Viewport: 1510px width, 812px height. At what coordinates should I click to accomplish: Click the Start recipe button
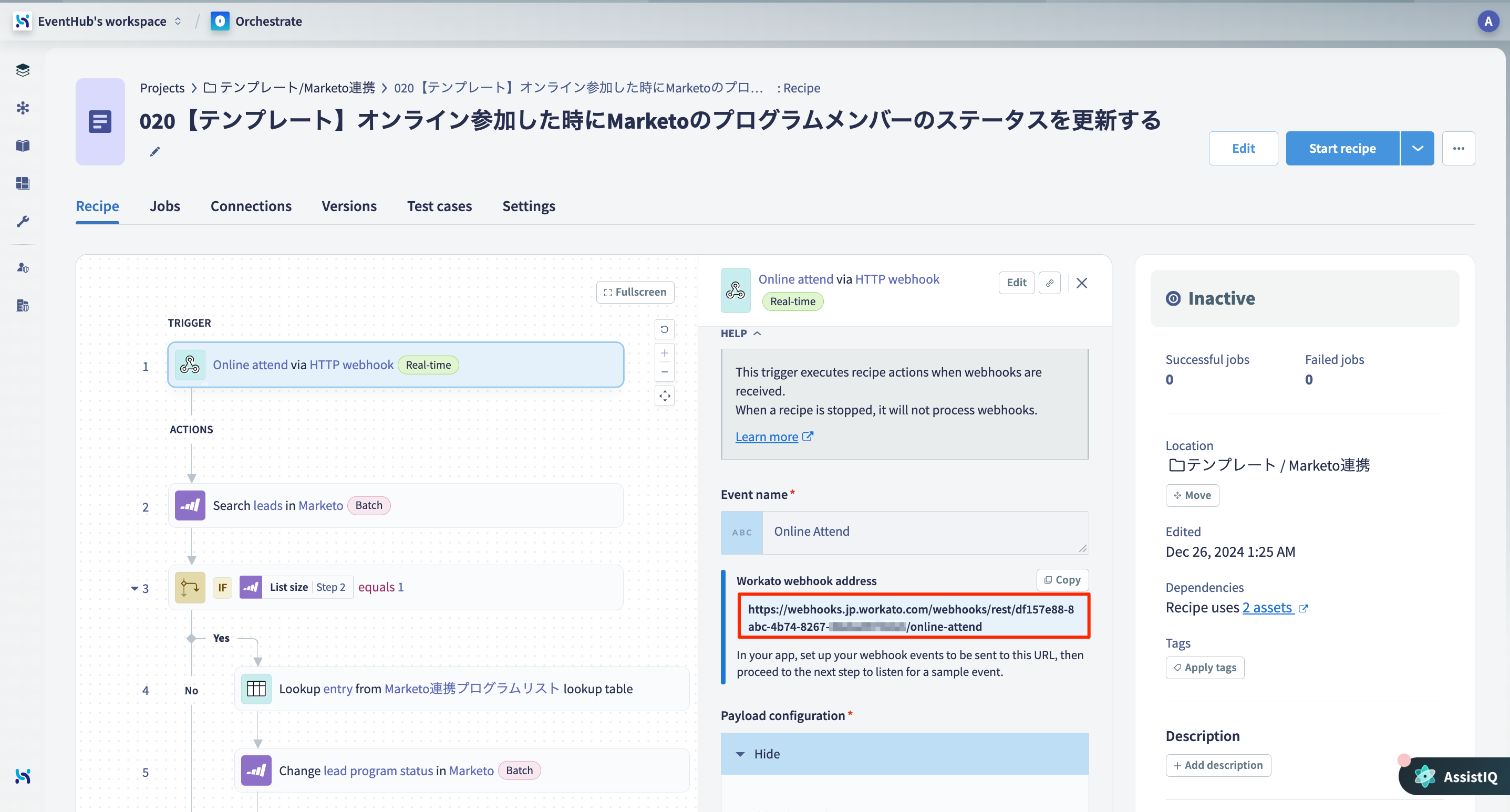coord(1342,148)
